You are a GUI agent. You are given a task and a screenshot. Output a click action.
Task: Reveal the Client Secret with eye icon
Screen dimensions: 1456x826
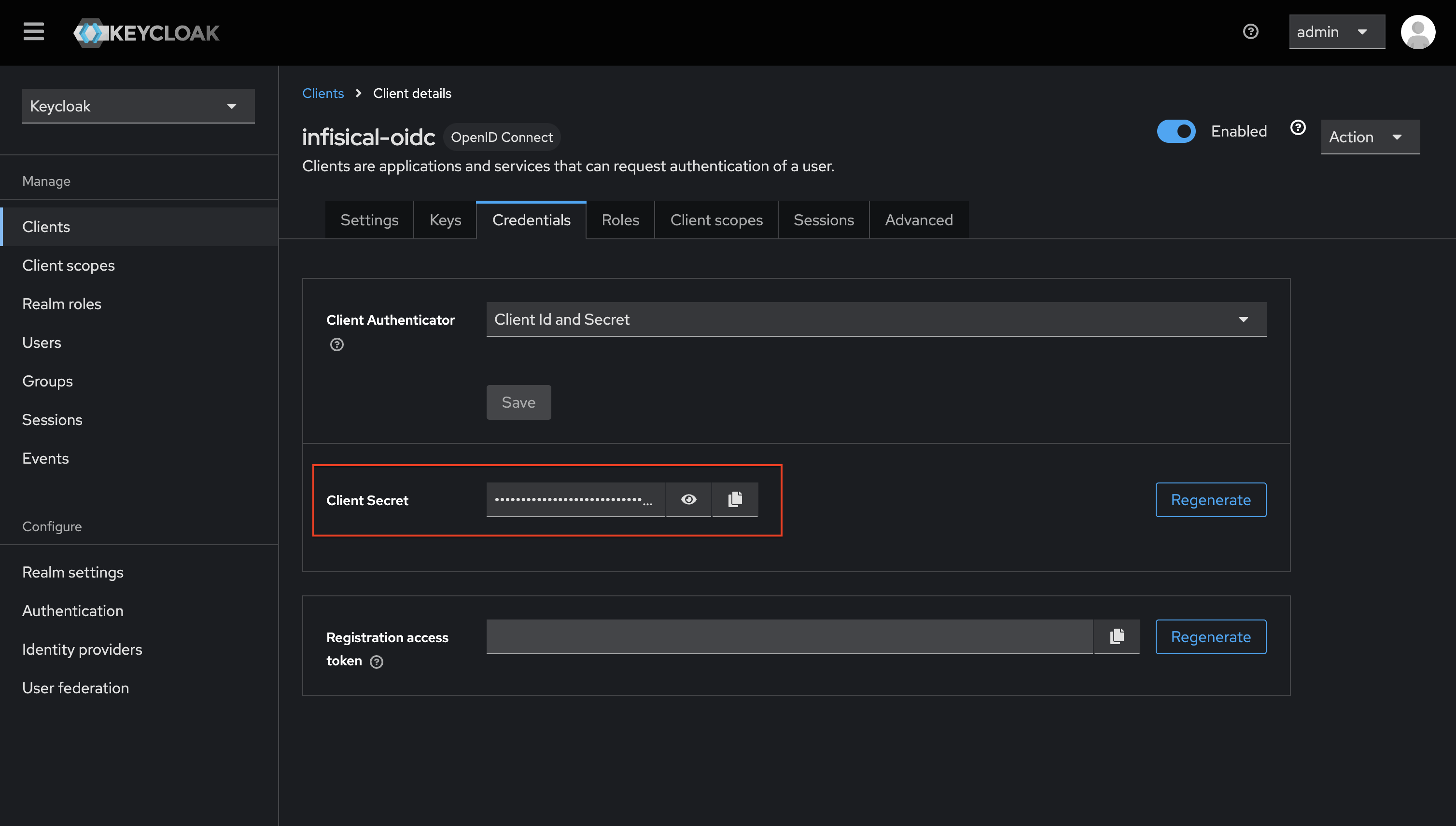(688, 499)
